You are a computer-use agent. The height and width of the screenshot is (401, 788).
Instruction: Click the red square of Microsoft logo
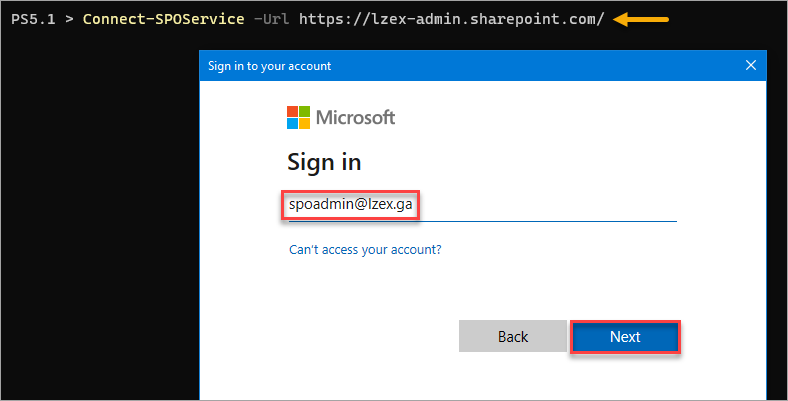[x=292, y=111]
